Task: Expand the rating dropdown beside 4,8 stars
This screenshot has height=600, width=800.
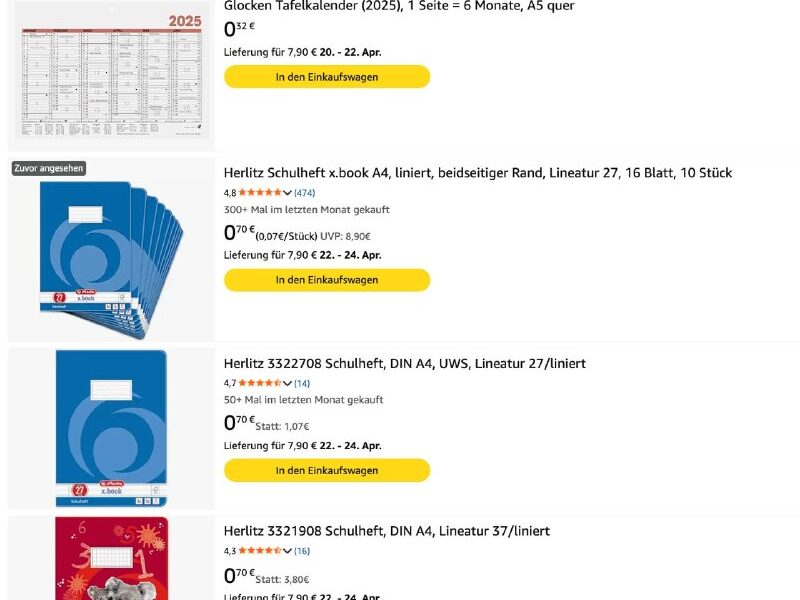Action: (288, 193)
